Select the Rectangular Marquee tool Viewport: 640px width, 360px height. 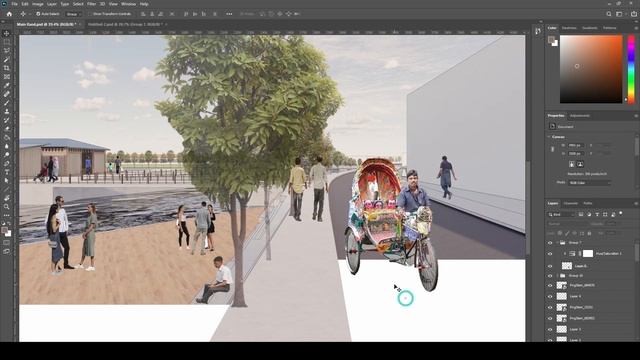pos(6,42)
